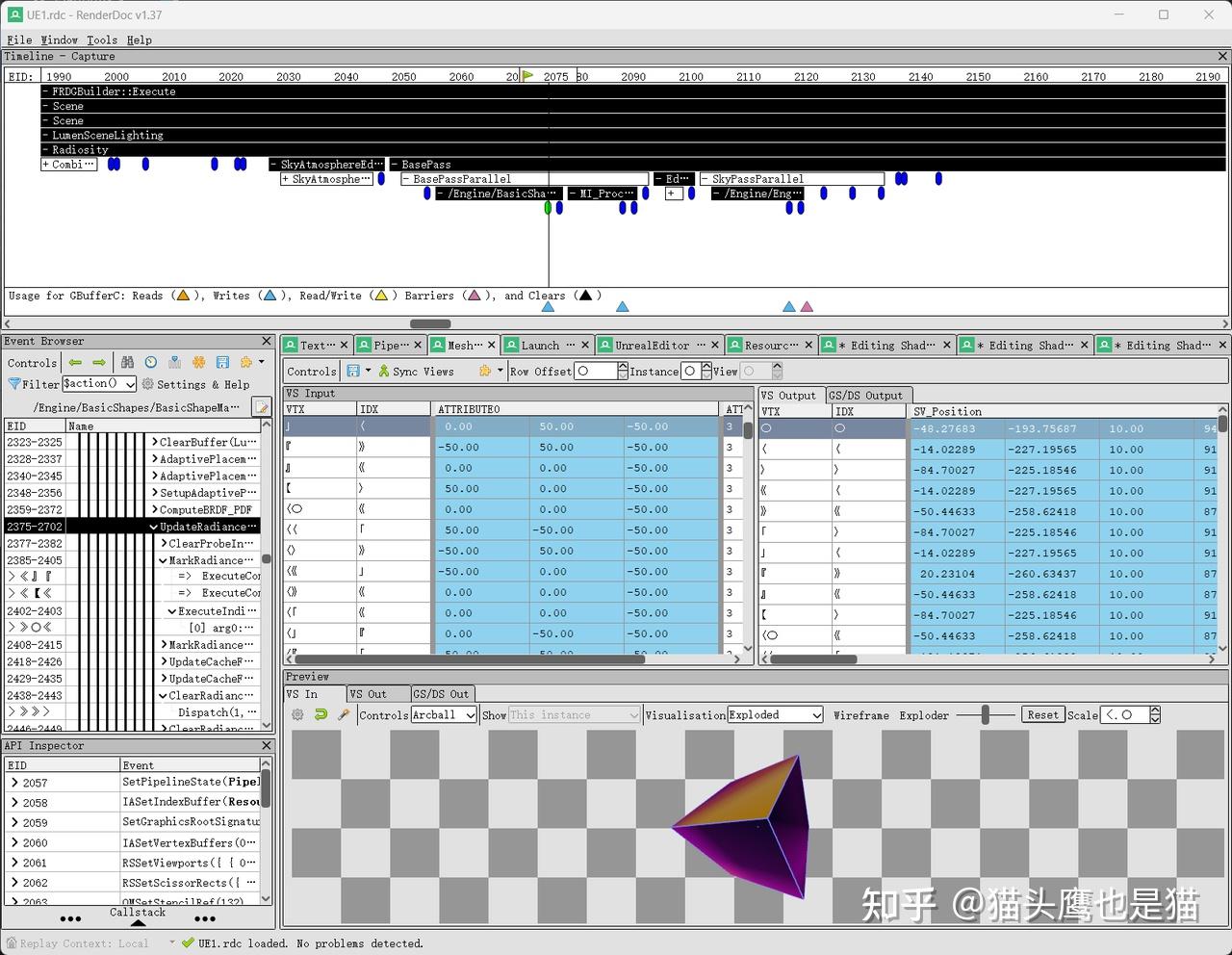Open the Visualisation Exploded dropdown
1232x955 pixels.
[776, 715]
